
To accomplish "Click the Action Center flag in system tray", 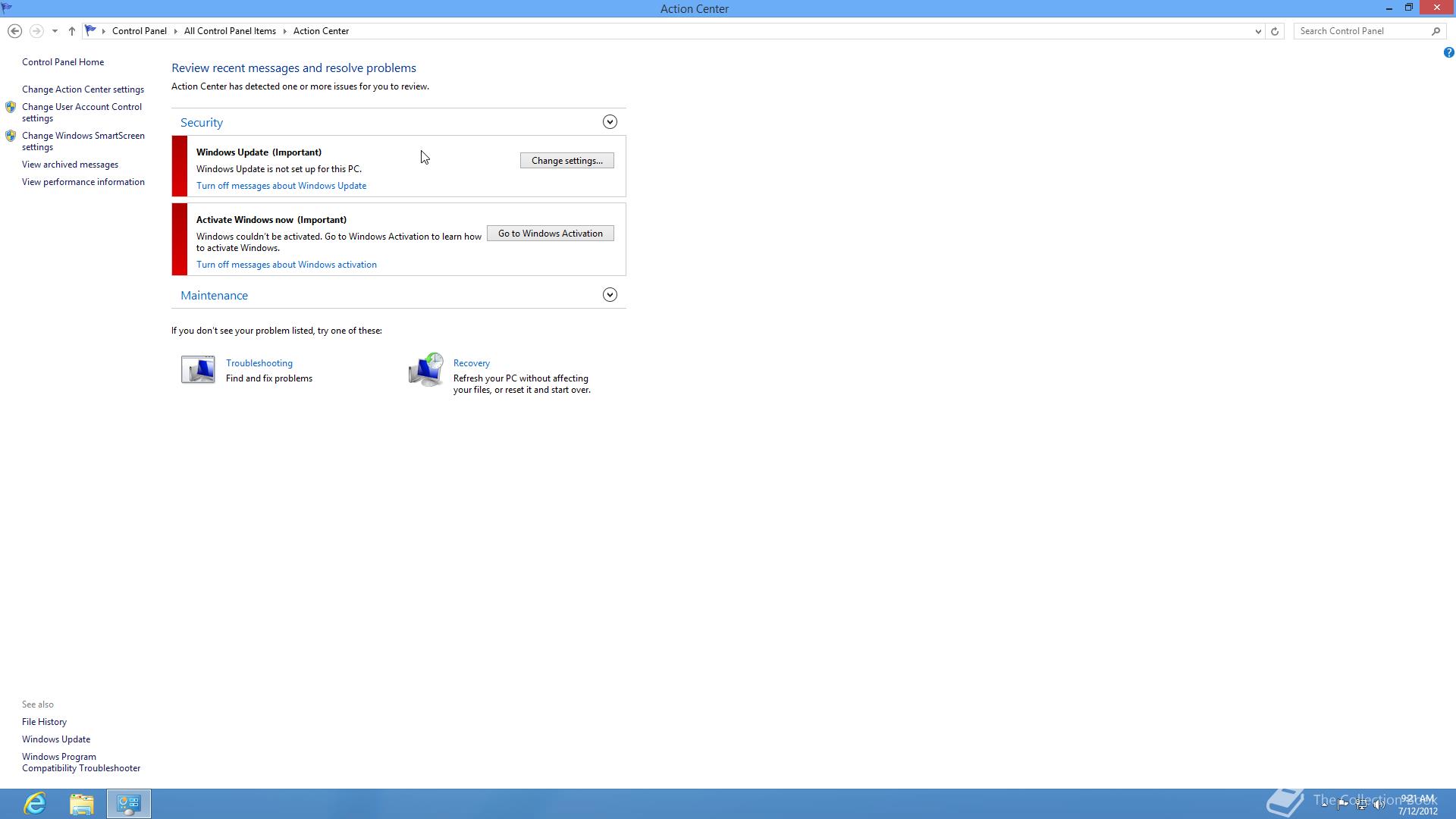I will pos(1343,804).
